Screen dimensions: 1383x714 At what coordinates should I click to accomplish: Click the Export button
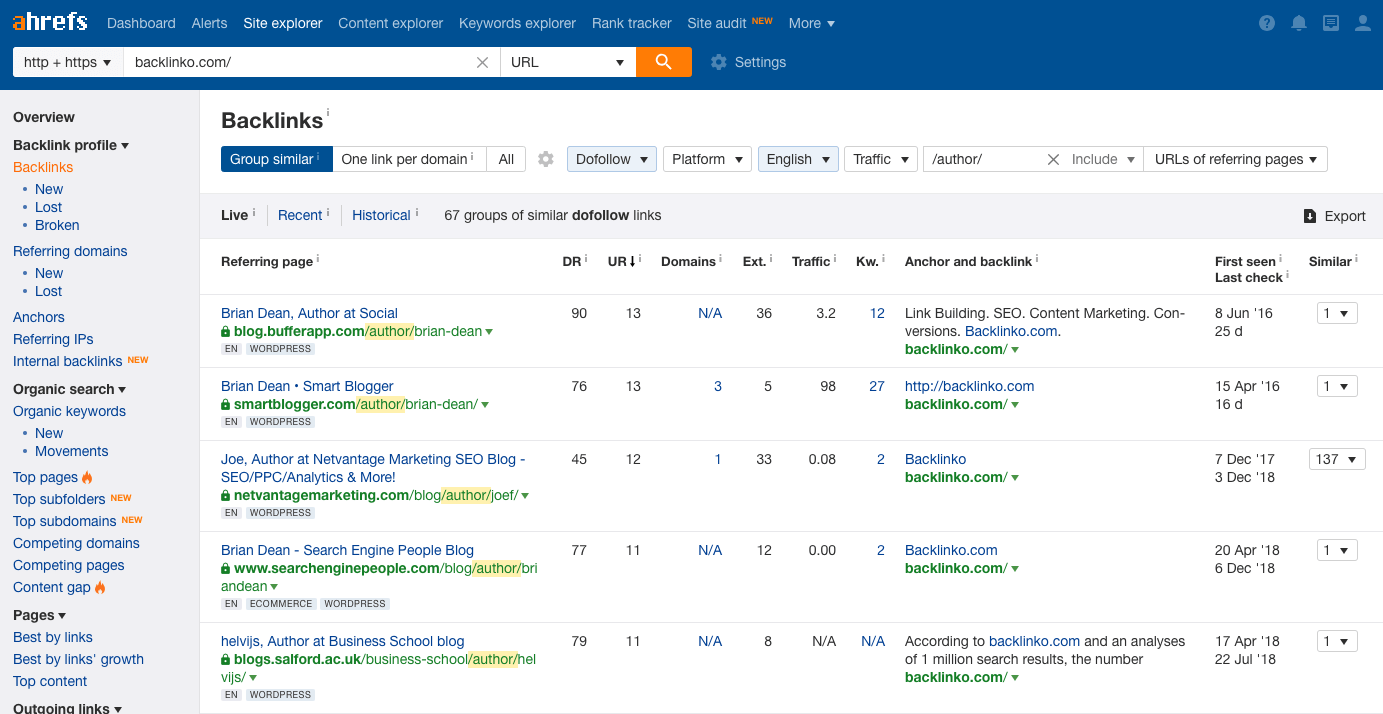tap(1334, 216)
